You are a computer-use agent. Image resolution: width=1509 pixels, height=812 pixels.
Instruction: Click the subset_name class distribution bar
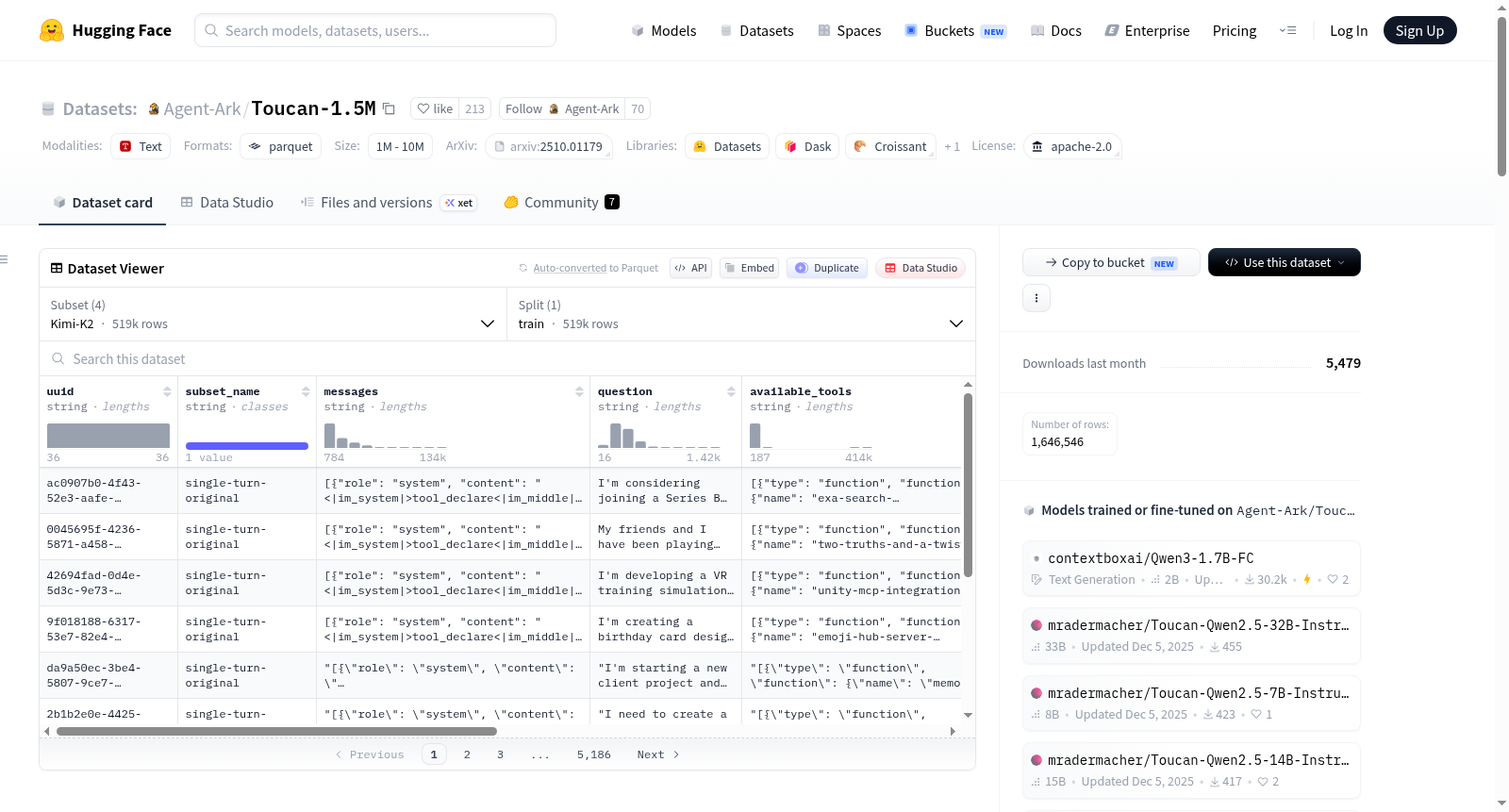point(247,445)
